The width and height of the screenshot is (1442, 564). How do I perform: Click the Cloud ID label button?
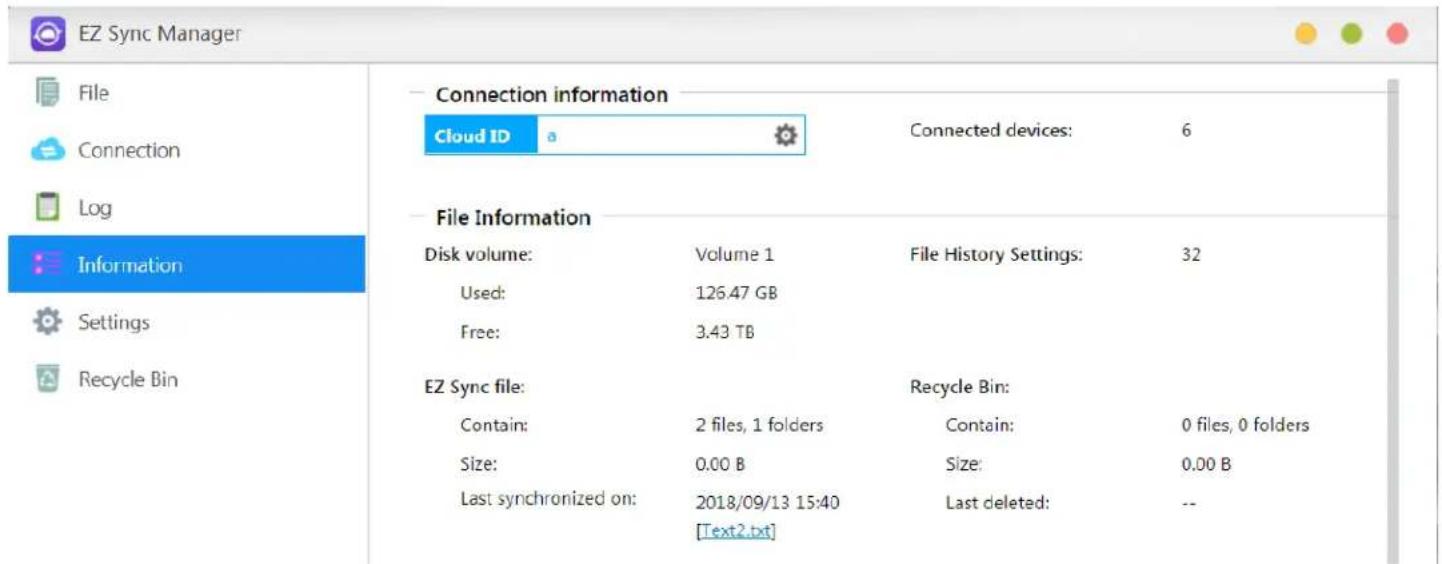click(x=482, y=136)
